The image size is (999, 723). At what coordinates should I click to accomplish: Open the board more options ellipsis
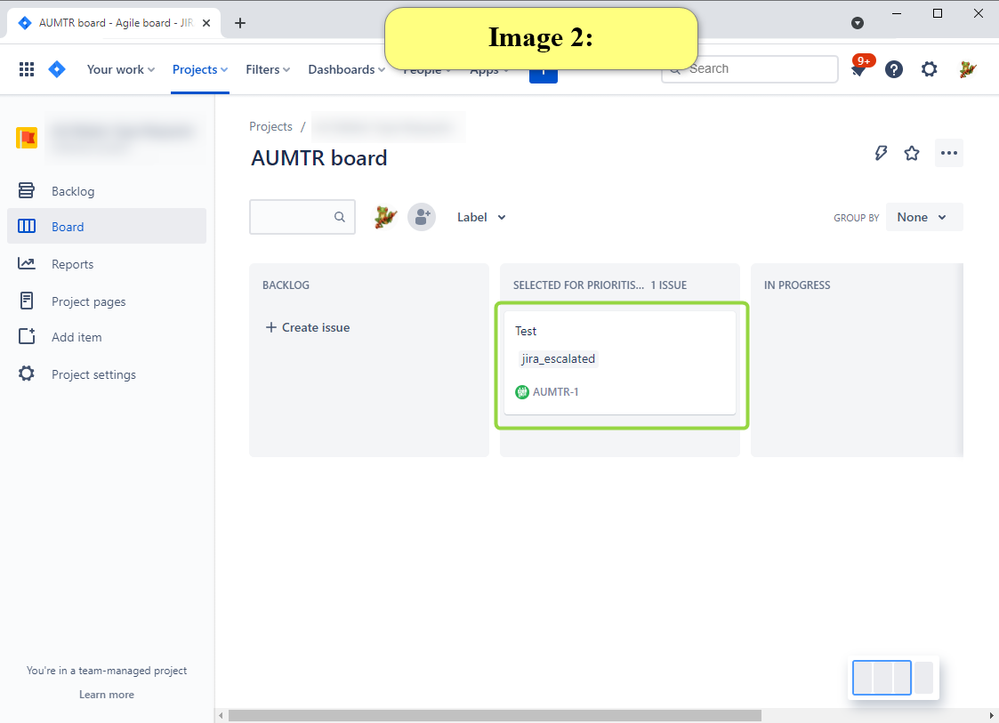point(949,153)
